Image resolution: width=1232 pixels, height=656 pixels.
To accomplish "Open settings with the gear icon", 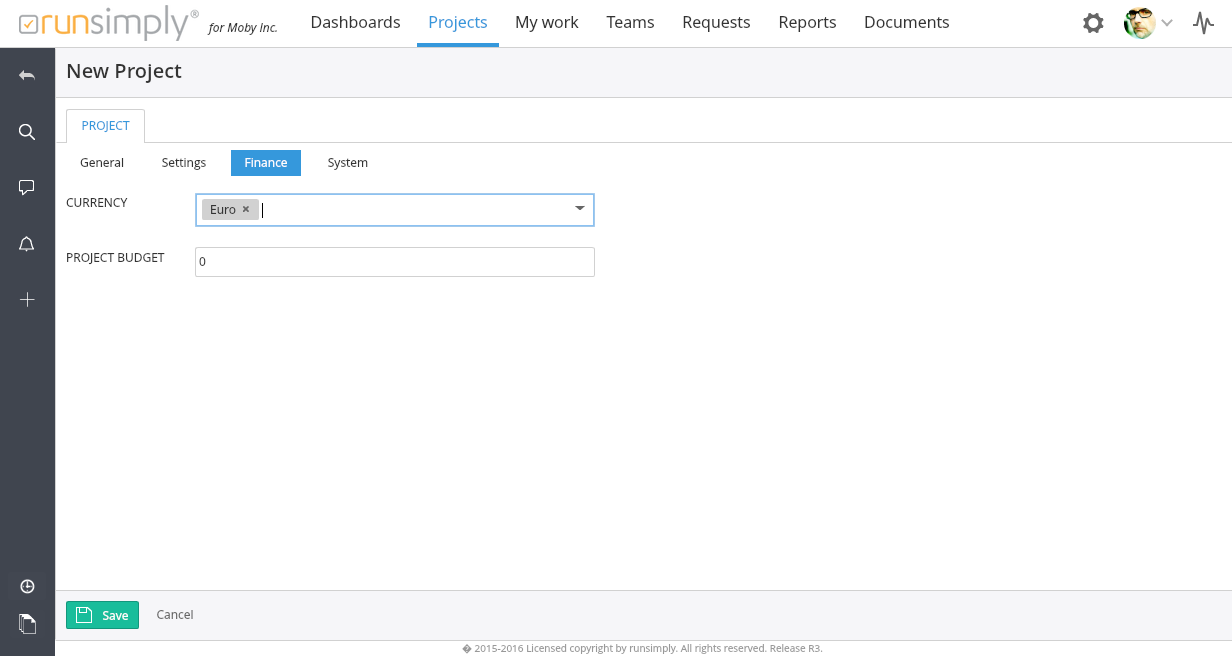I will 1093,23.
